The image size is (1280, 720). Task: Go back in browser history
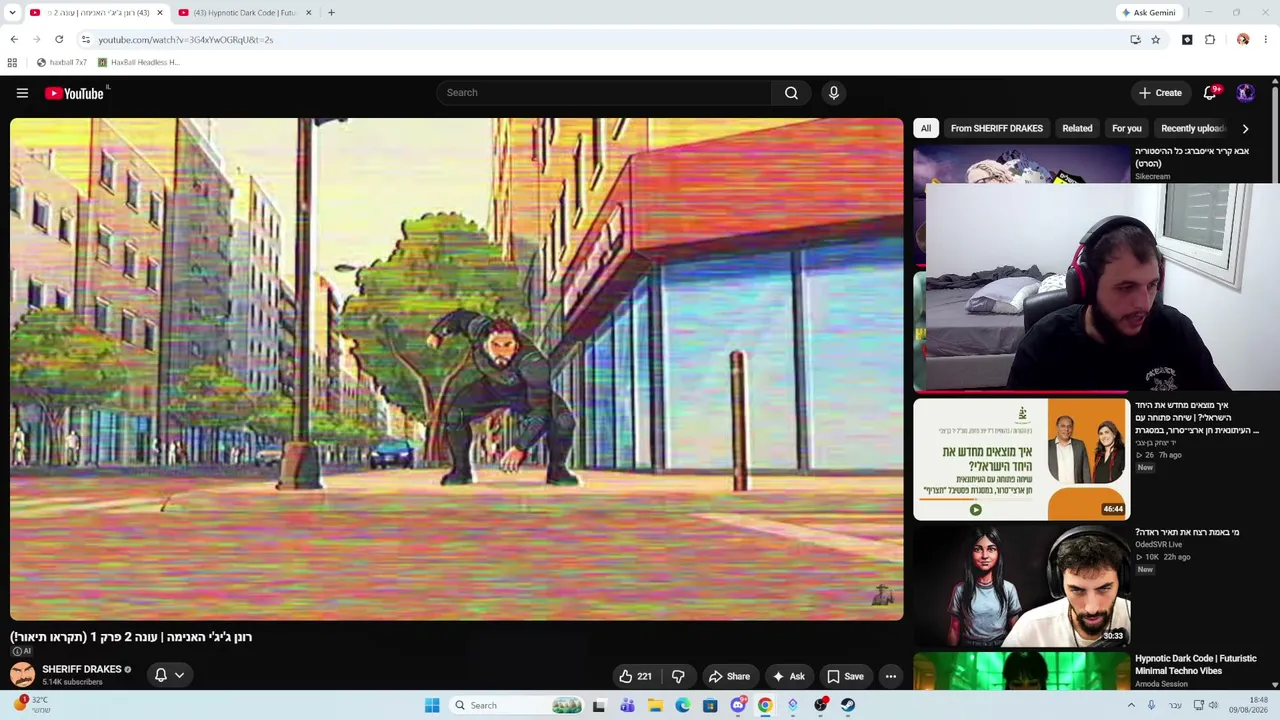click(14, 40)
